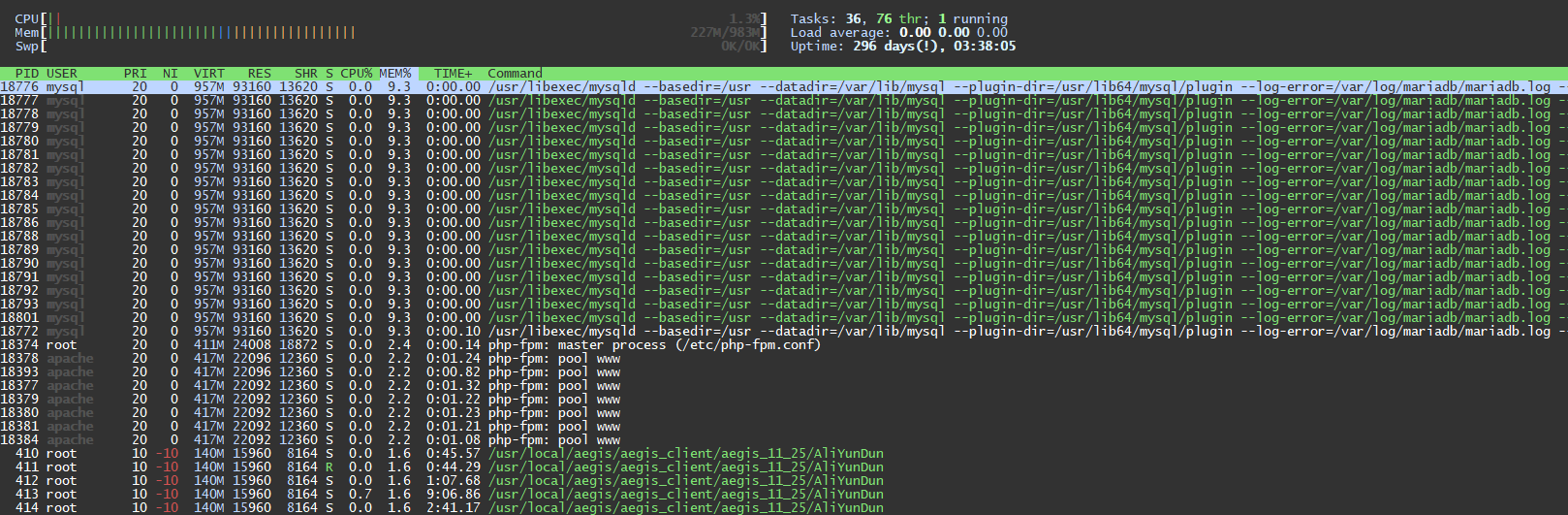Select AliYunDun process PID 410
The image size is (1568, 515).
click(442, 454)
